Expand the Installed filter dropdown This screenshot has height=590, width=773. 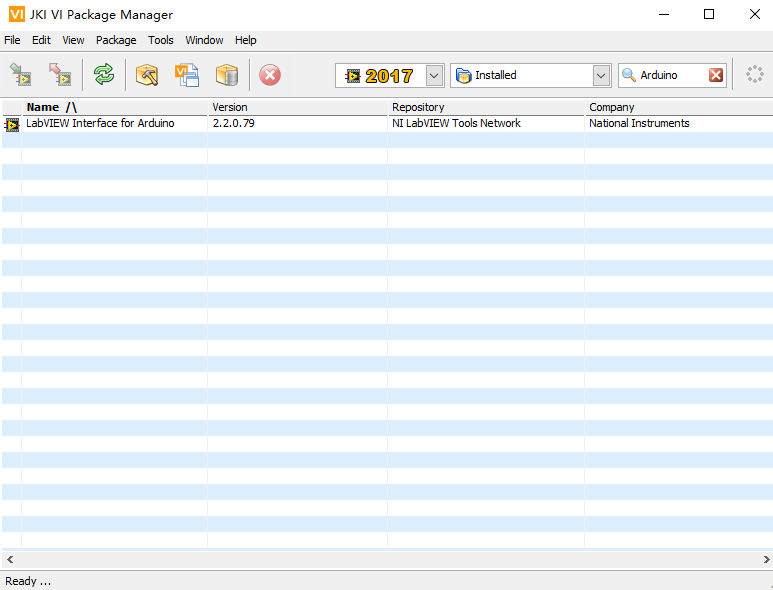[x=601, y=75]
